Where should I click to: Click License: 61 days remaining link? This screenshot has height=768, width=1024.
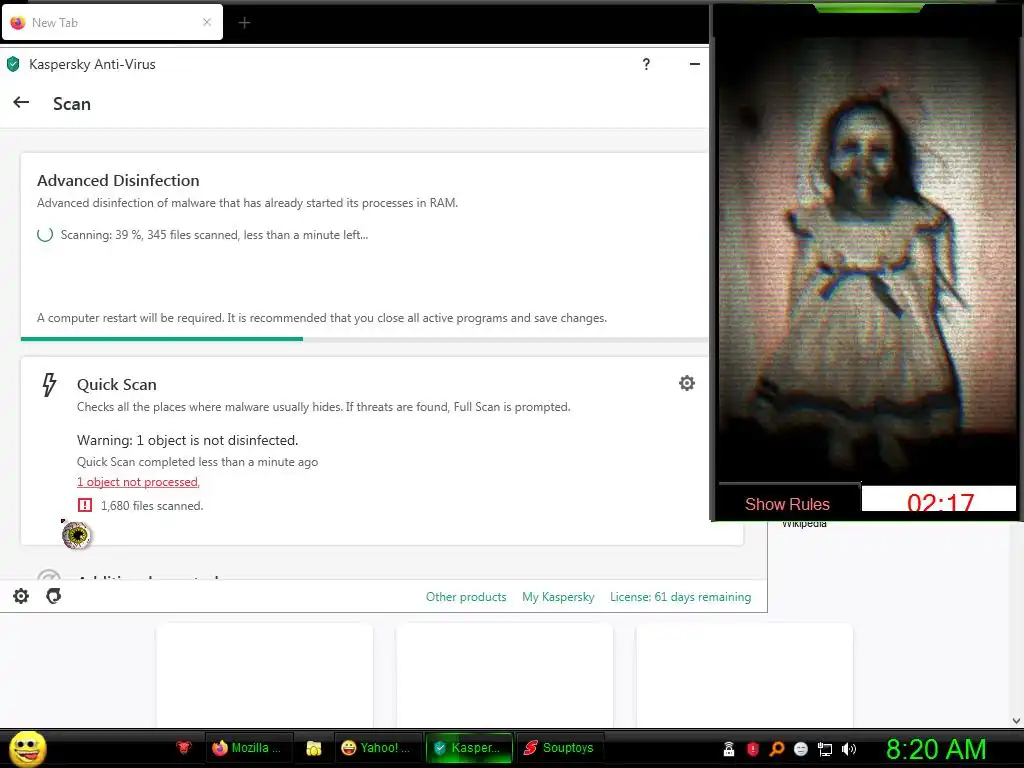click(680, 597)
